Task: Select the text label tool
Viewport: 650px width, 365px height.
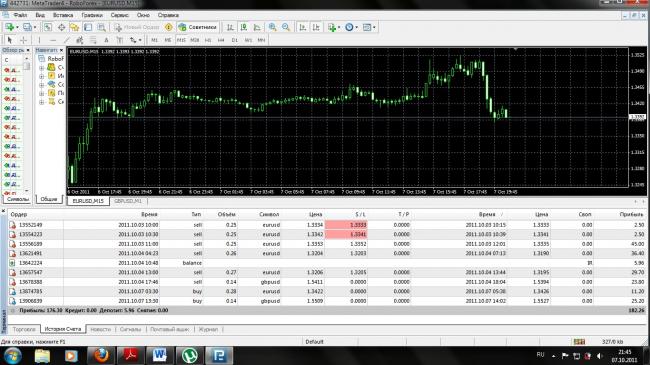Action: coord(107,40)
